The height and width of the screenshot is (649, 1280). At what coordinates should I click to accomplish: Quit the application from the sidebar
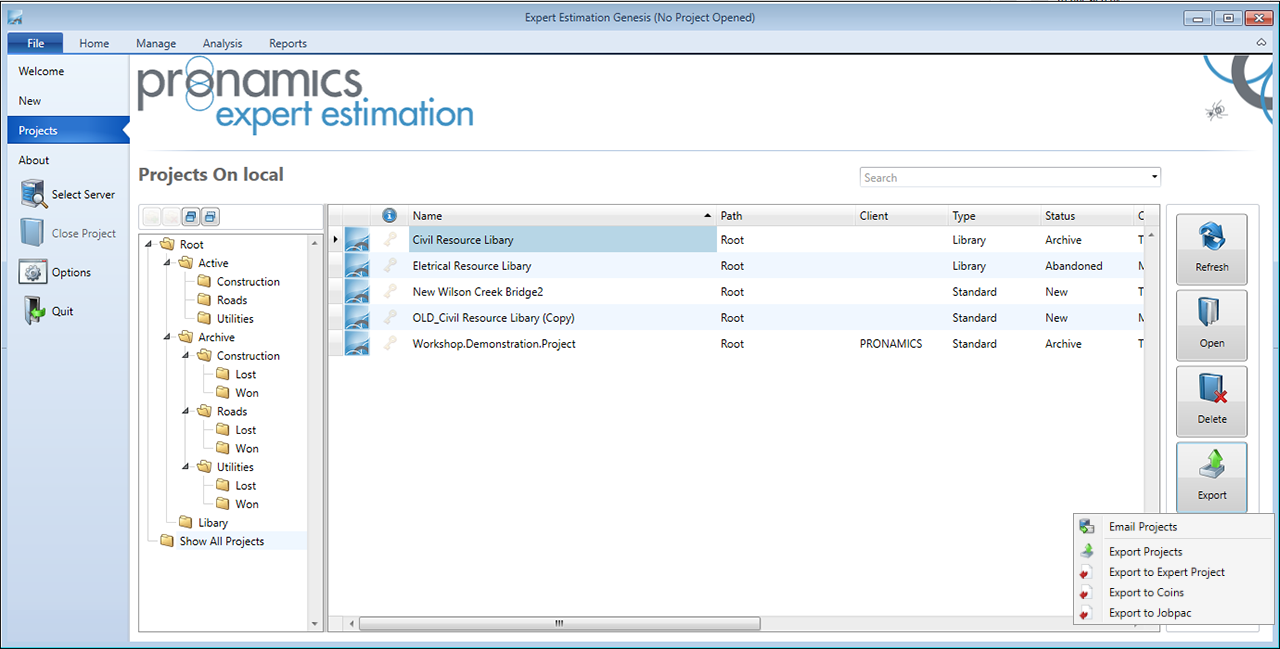pos(35,311)
